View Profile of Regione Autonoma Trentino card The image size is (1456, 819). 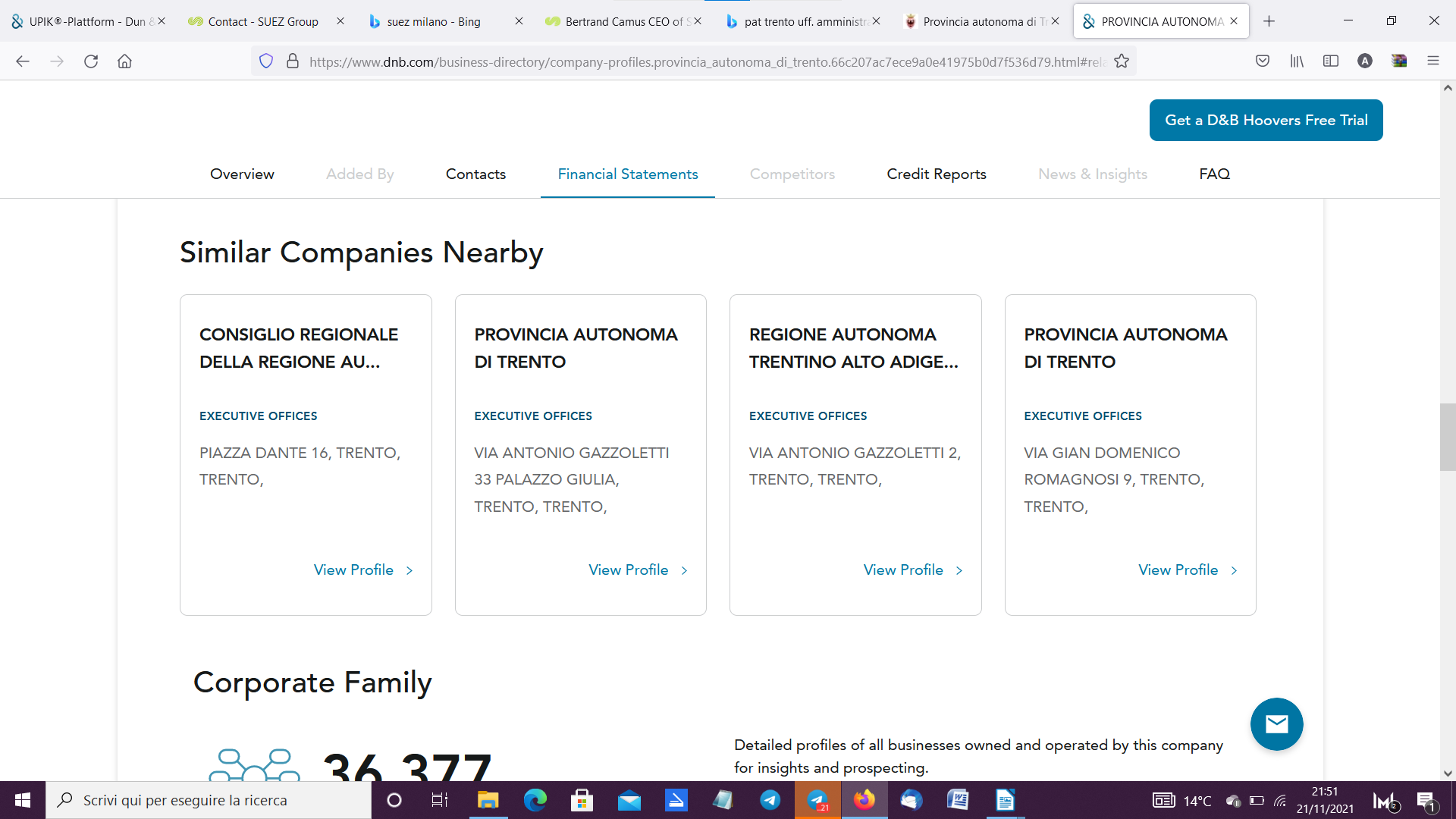click(x=913, y=570)
